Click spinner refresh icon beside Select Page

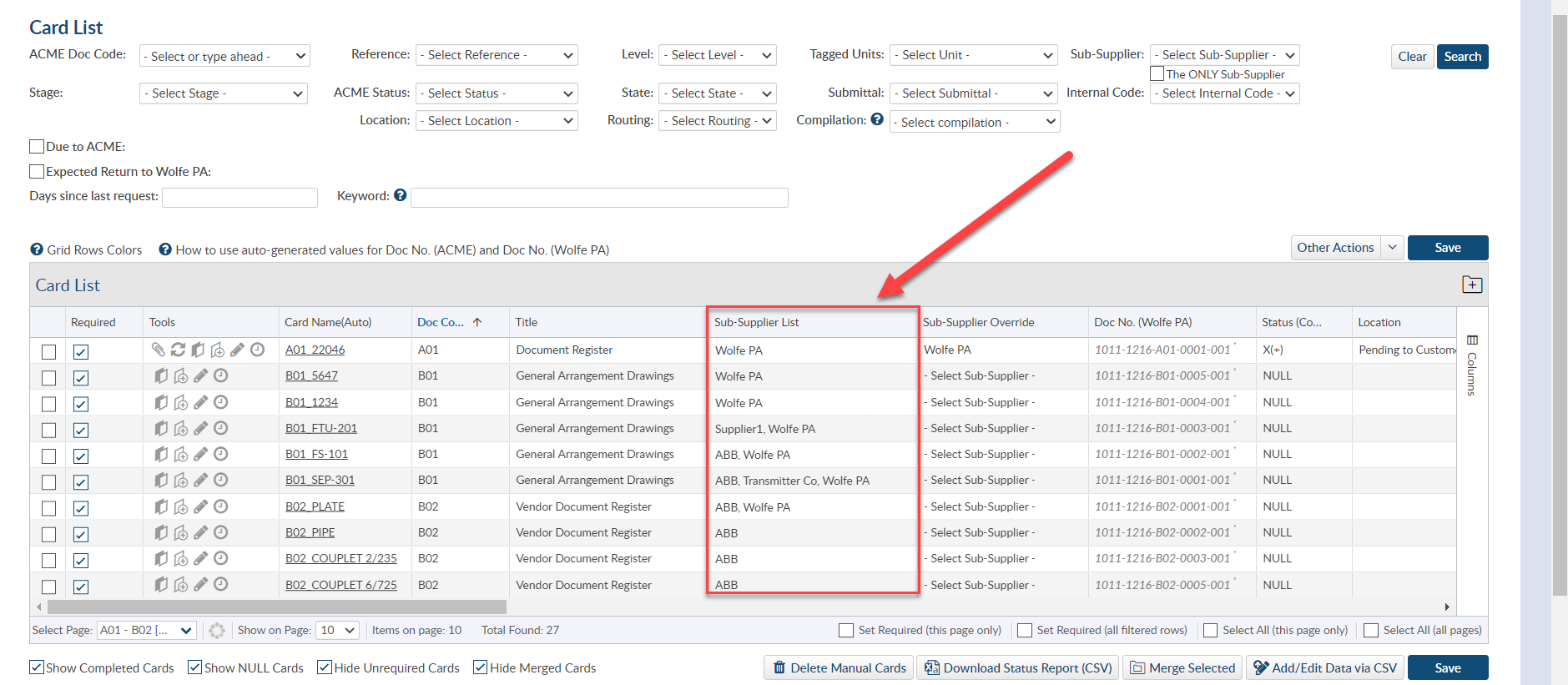click(217, 630)
